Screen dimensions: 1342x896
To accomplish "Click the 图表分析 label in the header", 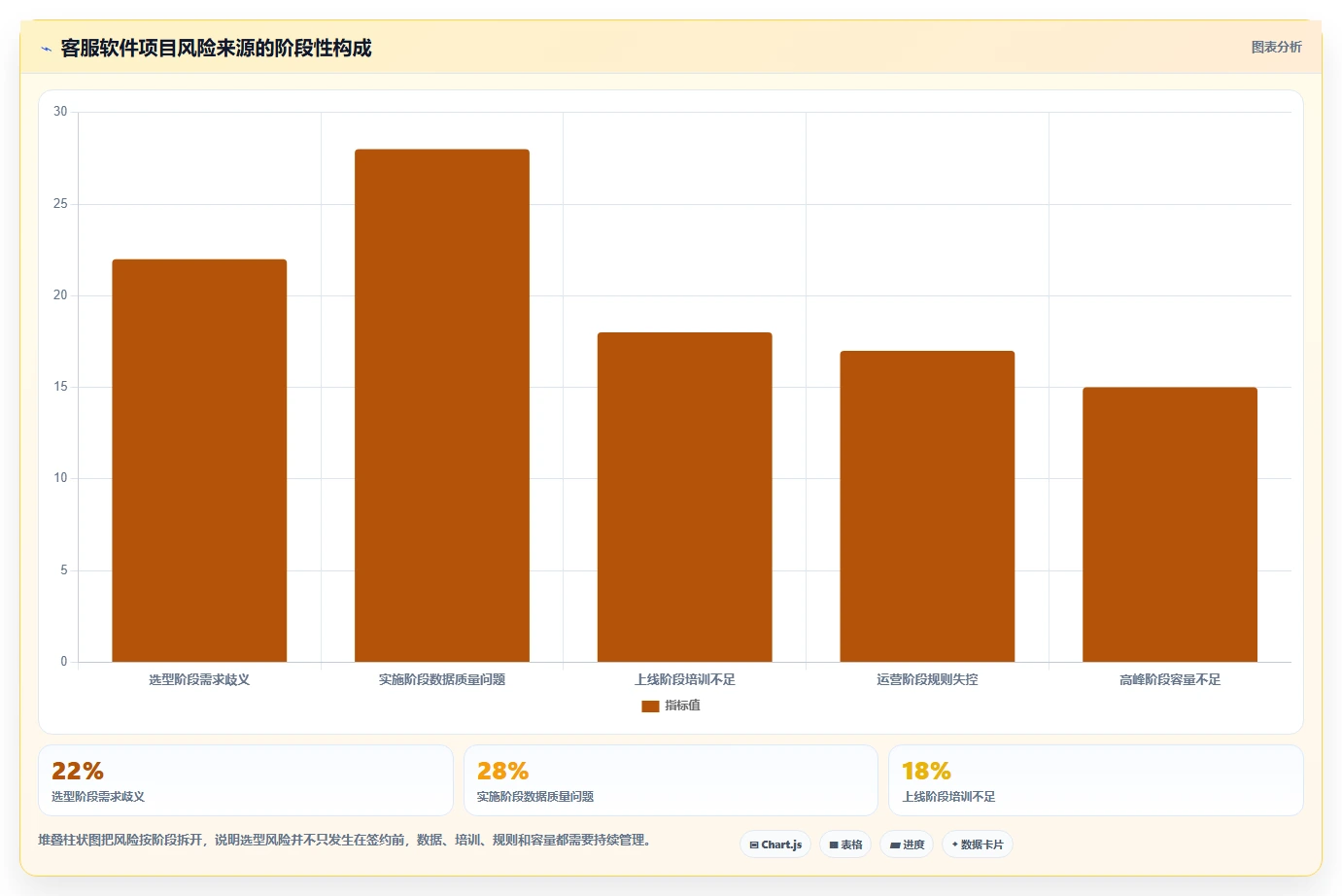I will click(1276, 47).
